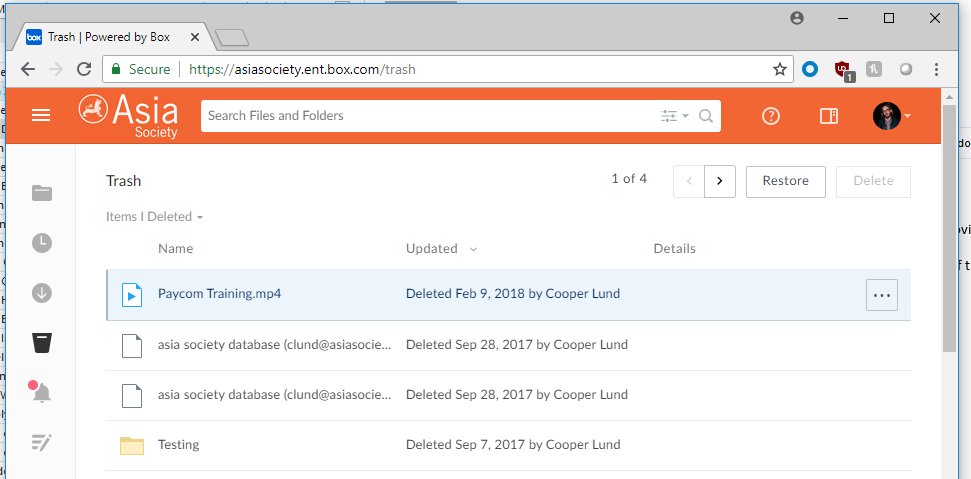Go to previous page of trash
Viewport: 971px width, 479px height.
(x=689, y=181)
